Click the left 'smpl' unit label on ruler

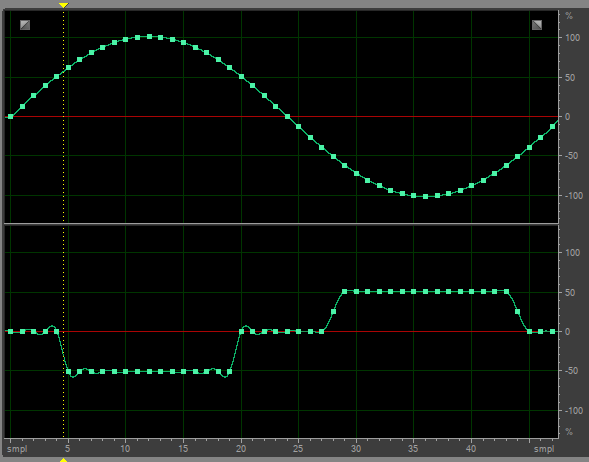(17, 449)
